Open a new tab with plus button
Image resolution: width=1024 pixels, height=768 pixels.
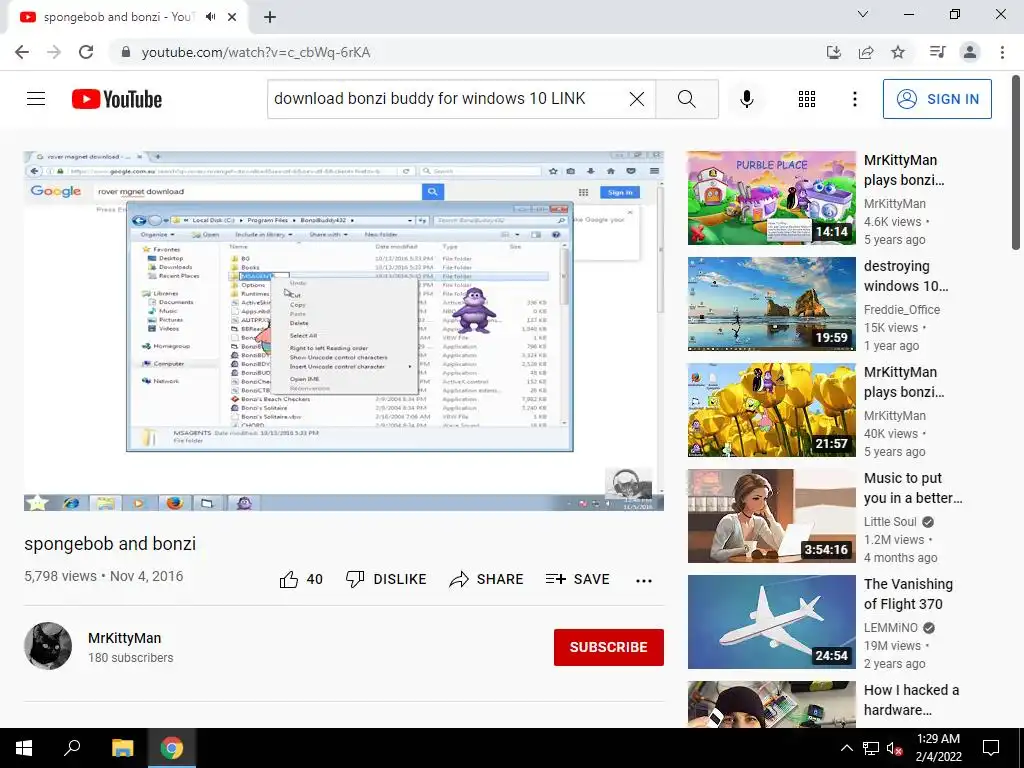point(270,17)
